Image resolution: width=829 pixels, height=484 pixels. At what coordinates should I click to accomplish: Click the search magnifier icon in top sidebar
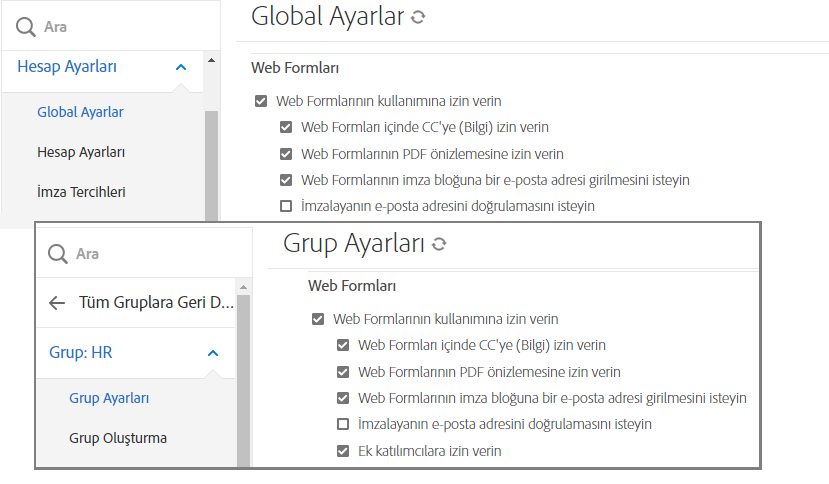26,27
